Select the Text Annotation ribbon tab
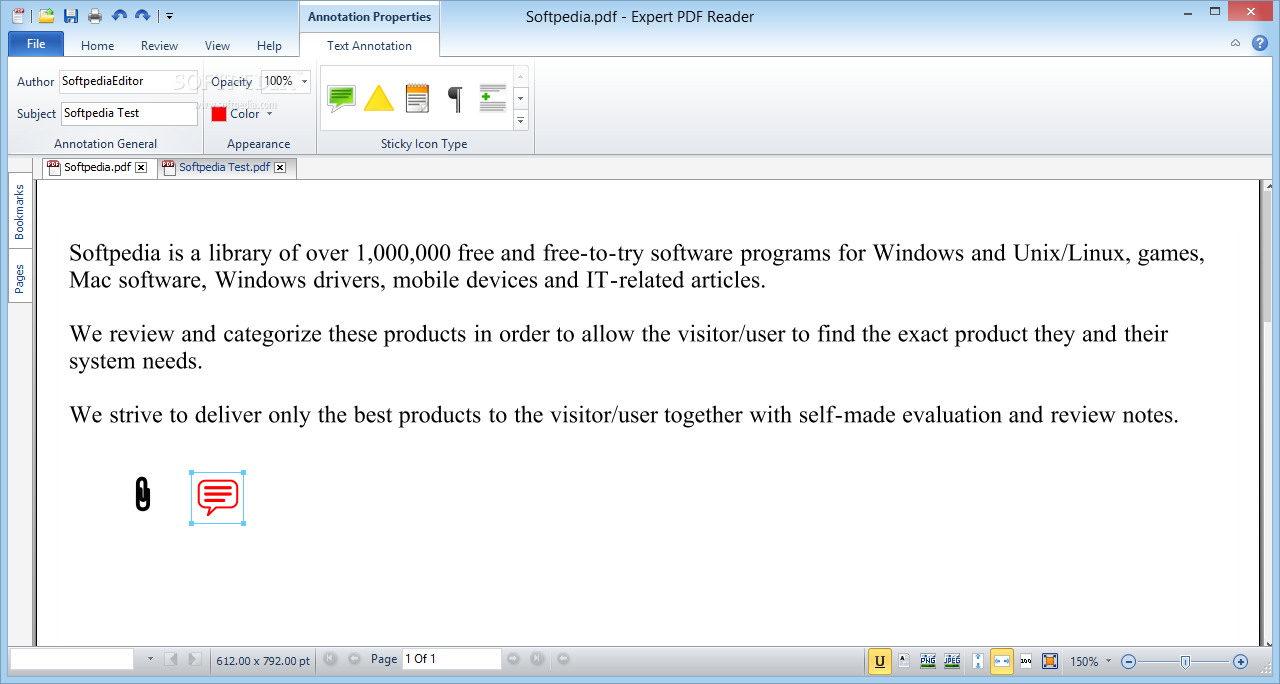 (369, 45)
